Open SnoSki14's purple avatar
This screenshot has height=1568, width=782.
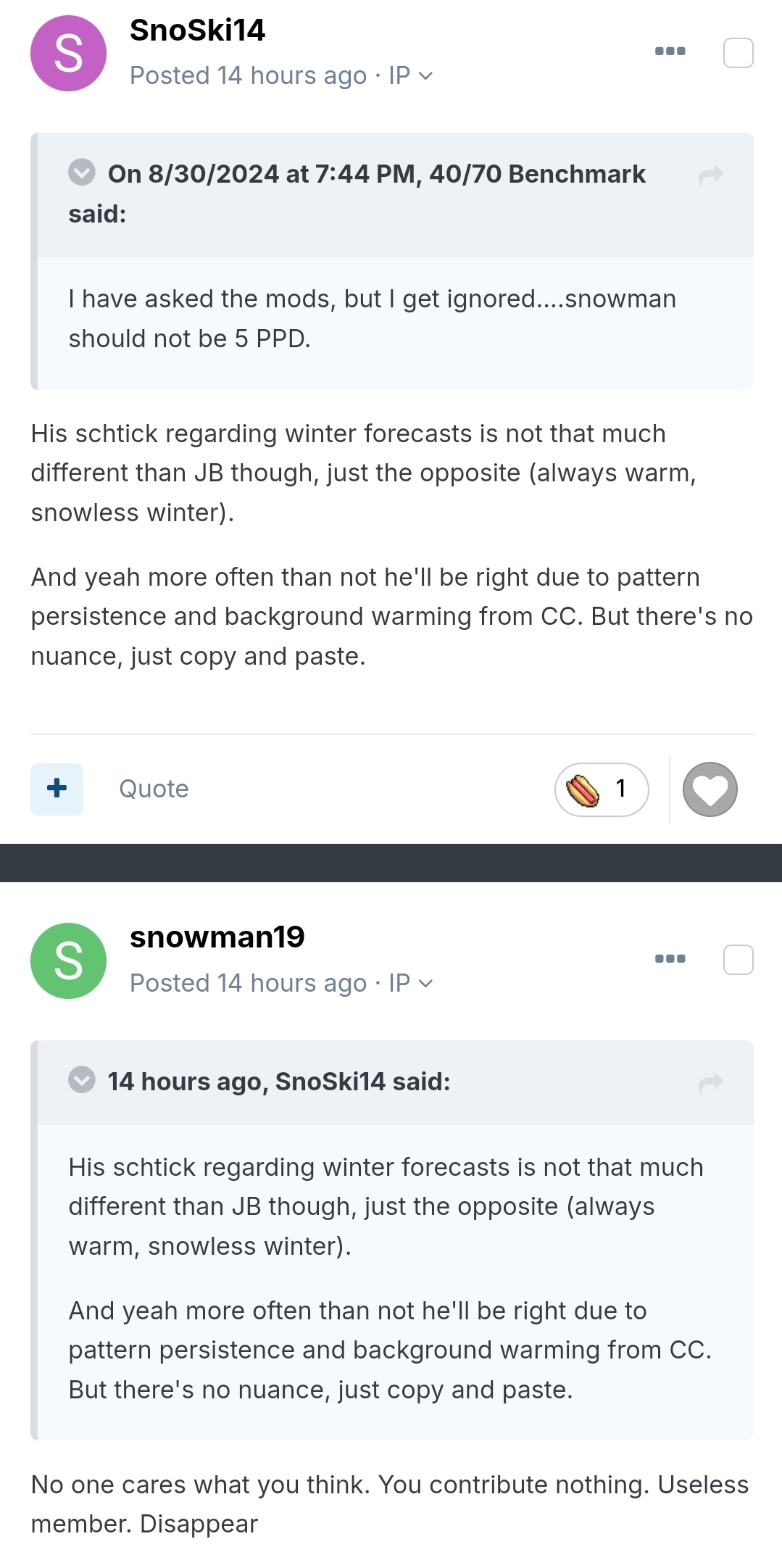[x=68, y=53]
